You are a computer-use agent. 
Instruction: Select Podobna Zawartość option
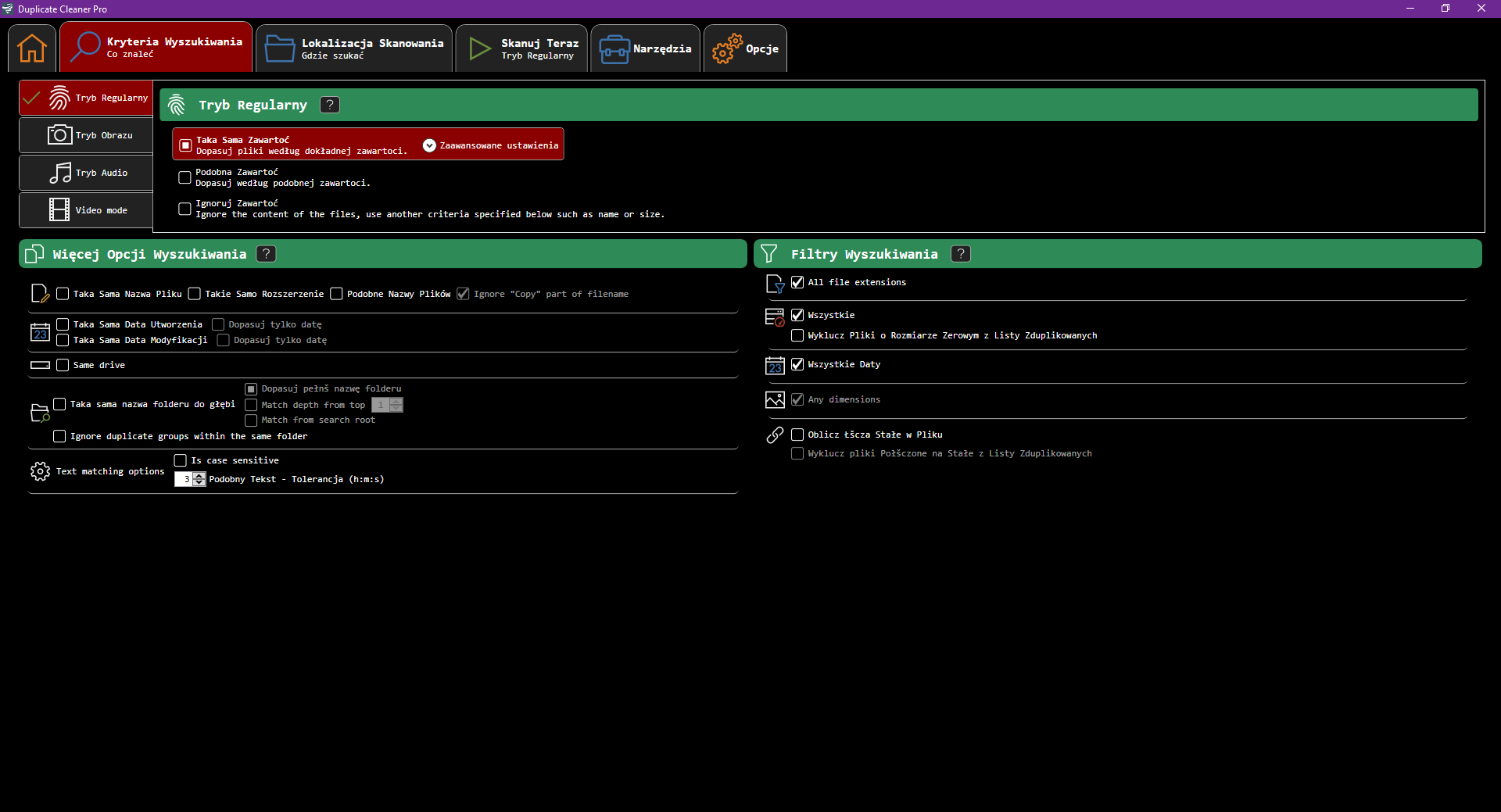[184, 177]
